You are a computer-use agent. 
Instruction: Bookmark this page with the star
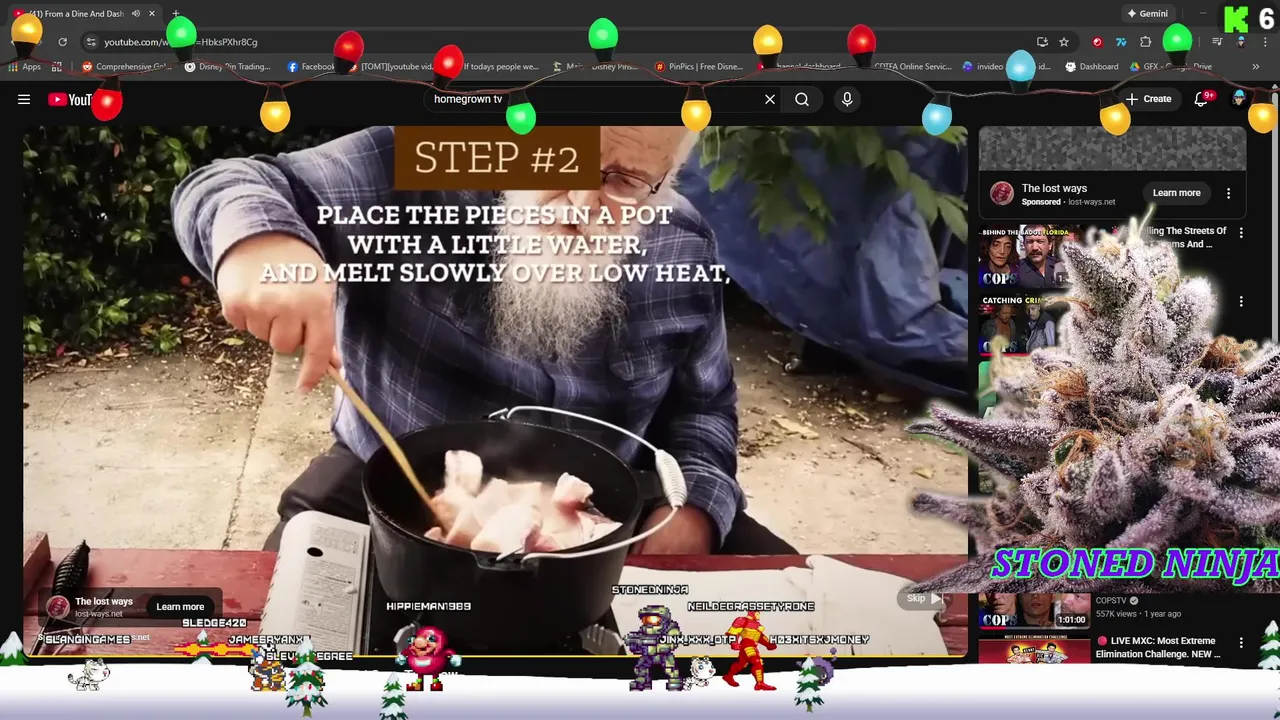(x=1064, y=42)
